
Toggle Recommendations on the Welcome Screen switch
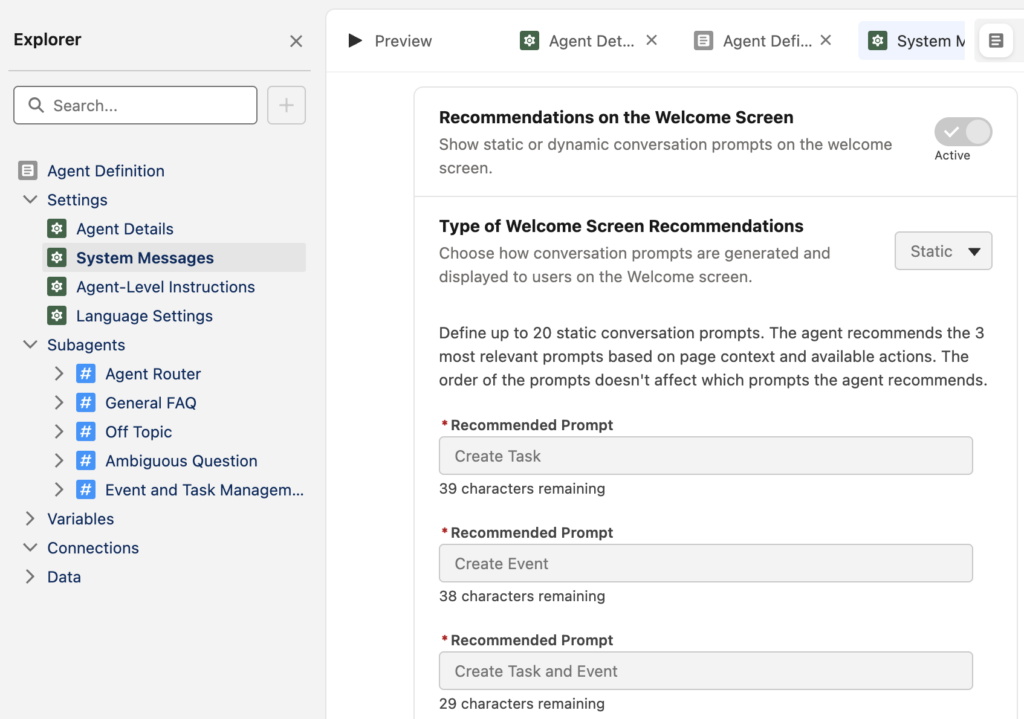(963, 132)
